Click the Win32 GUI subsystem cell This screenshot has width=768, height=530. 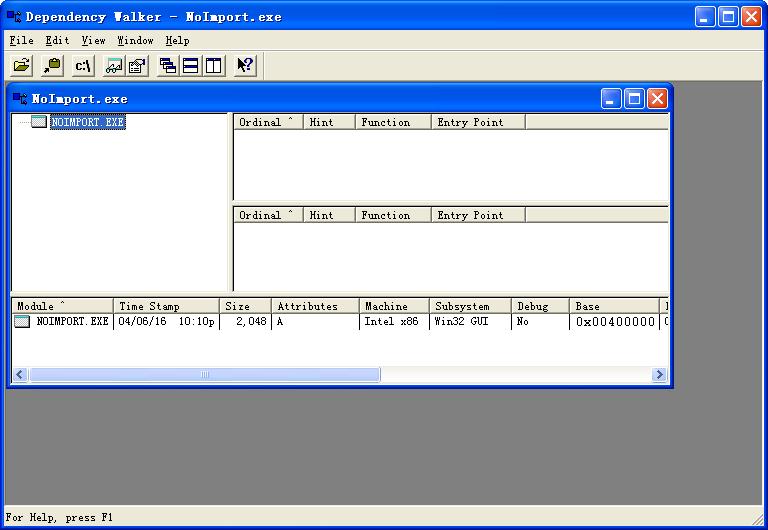click(461, 321)
